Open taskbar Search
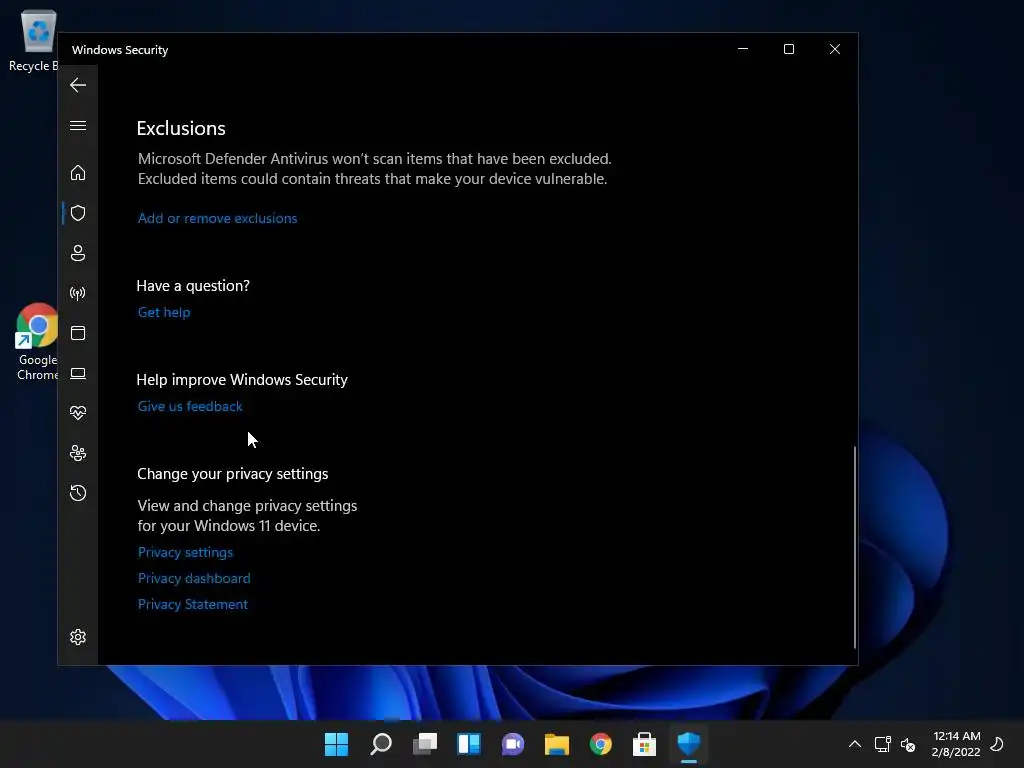This screenshot has height=768, width=1024. coord(381,744)
